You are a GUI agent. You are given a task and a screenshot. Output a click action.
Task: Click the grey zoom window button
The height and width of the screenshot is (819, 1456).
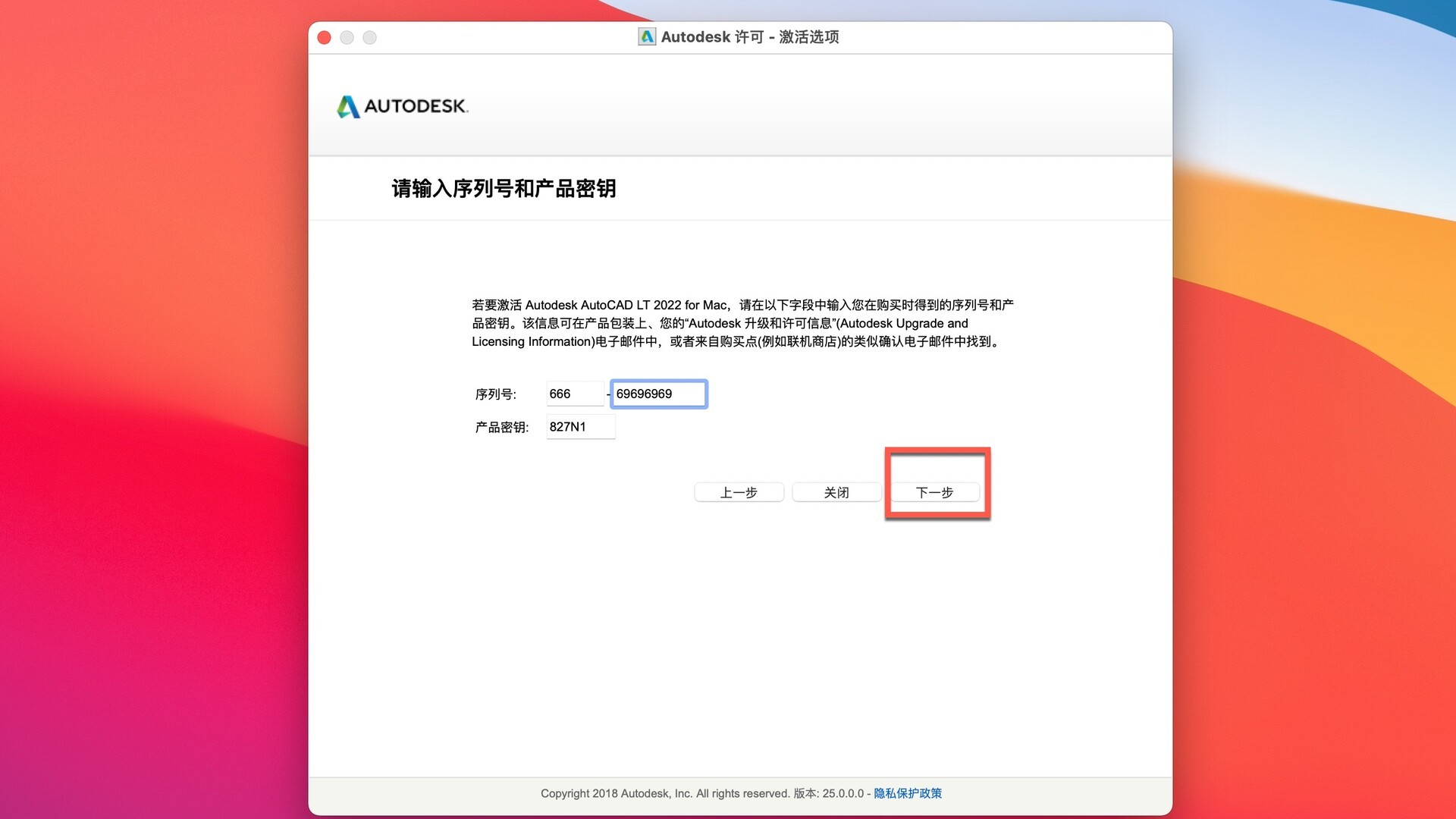point(369,37)
